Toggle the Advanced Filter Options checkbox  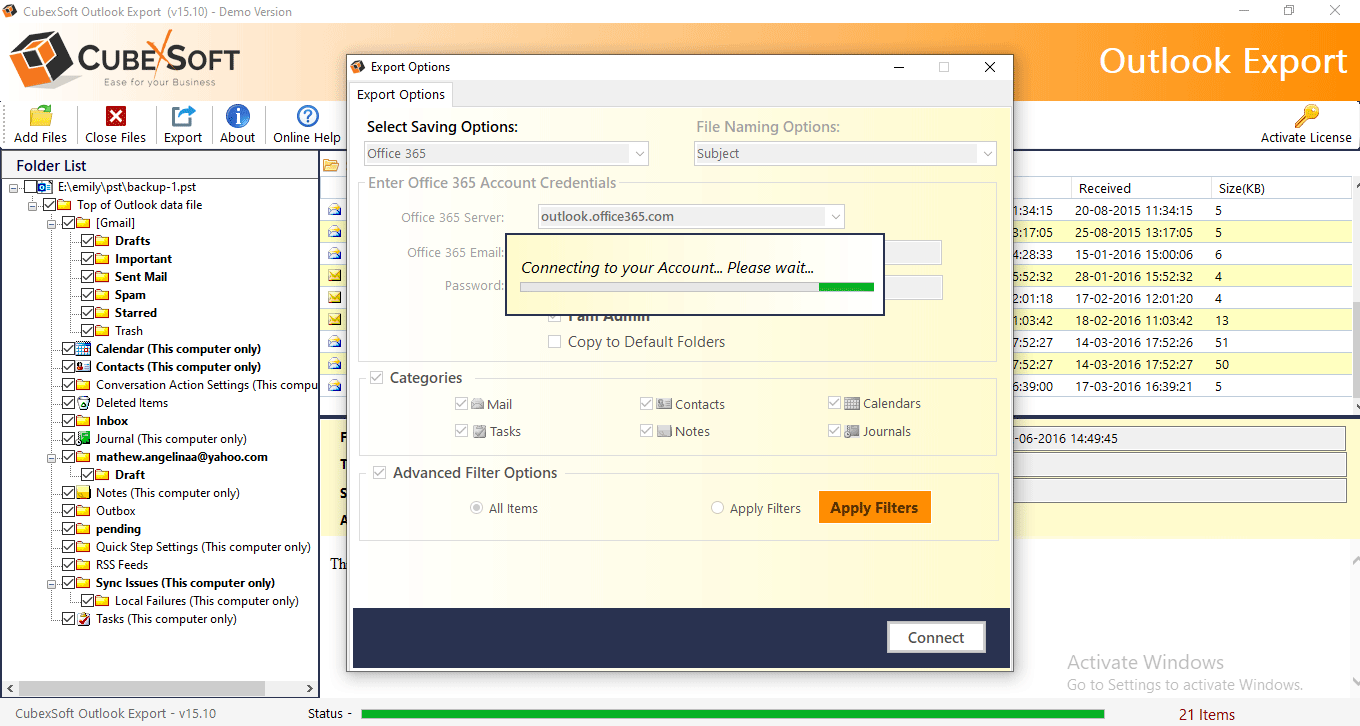(378, 473)
